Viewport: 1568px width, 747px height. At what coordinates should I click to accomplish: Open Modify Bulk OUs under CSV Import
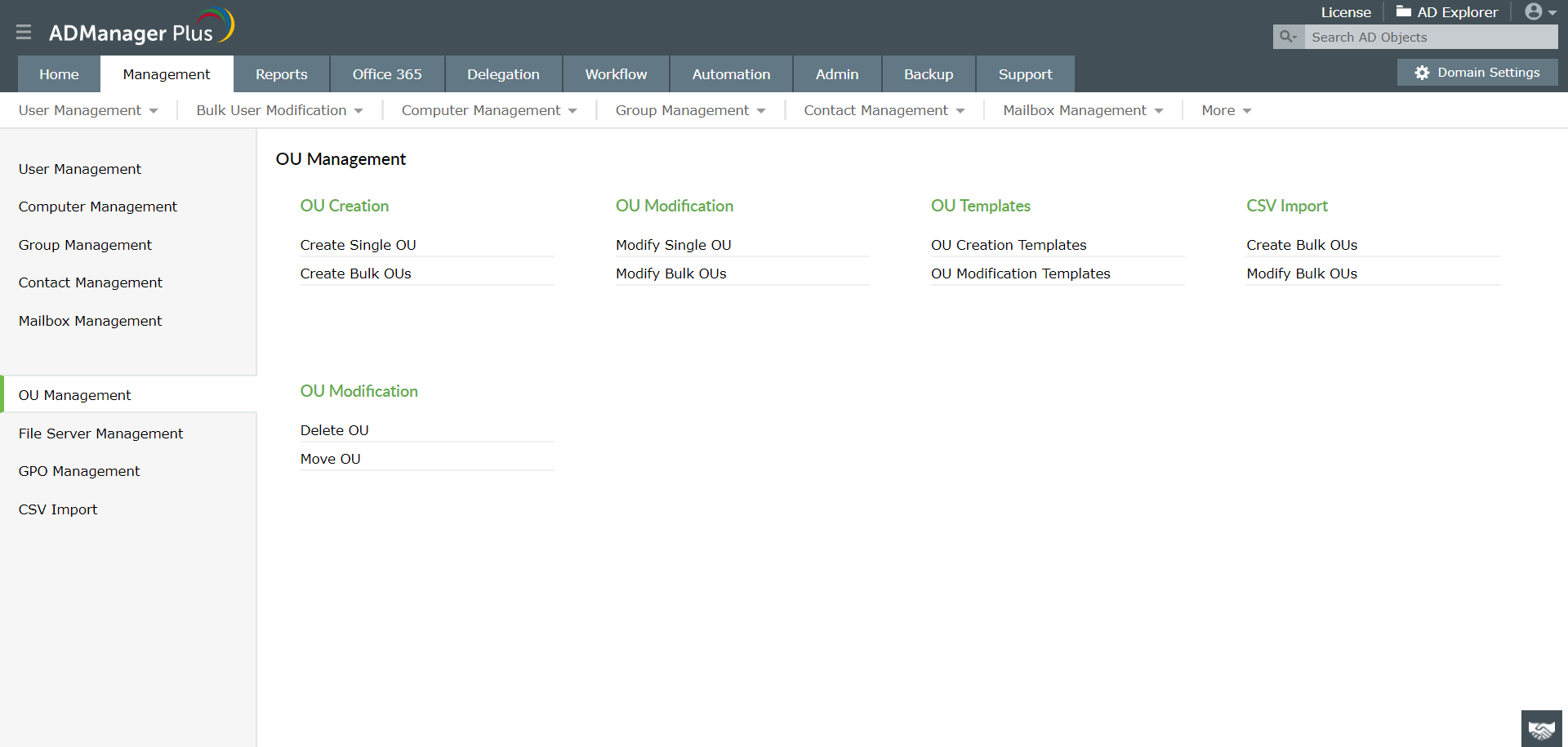click(x=1302, y=273)
